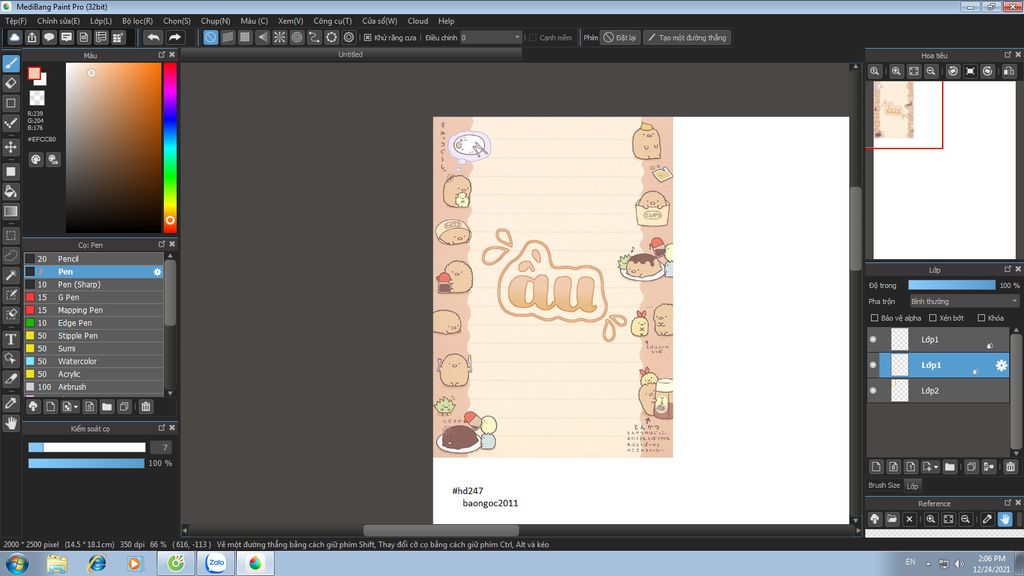Enable Bảo vệ alpha checkbox
This screenshot has height=576, width=1024.
pos(874,318)
